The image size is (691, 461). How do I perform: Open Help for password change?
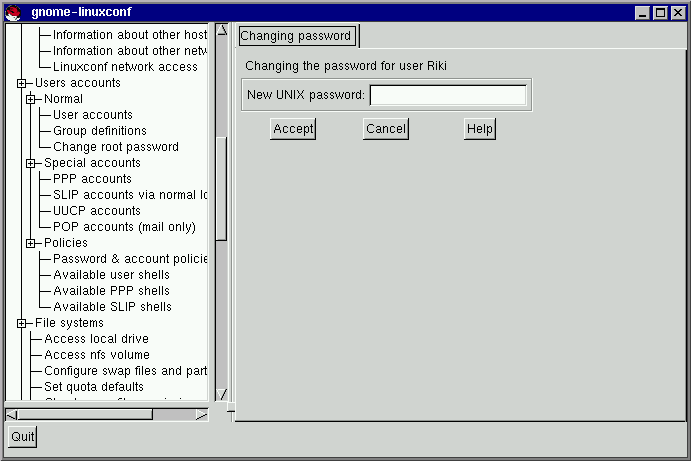coord(480,129)
